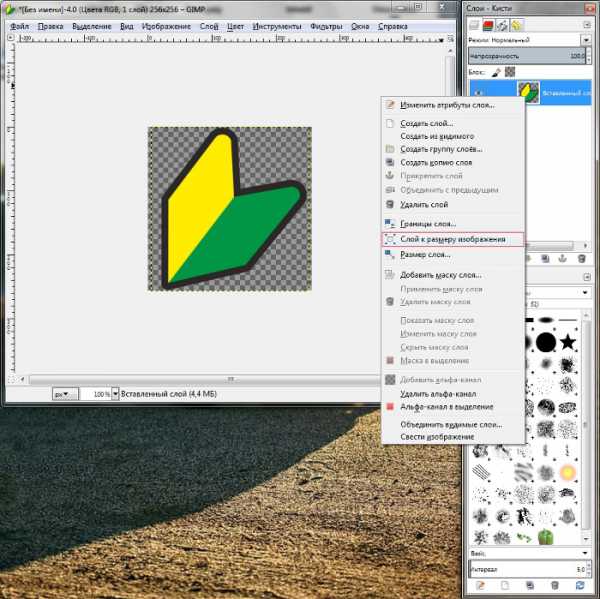Choose 'Границы слоя...' in context menu

tap(453, 224)
